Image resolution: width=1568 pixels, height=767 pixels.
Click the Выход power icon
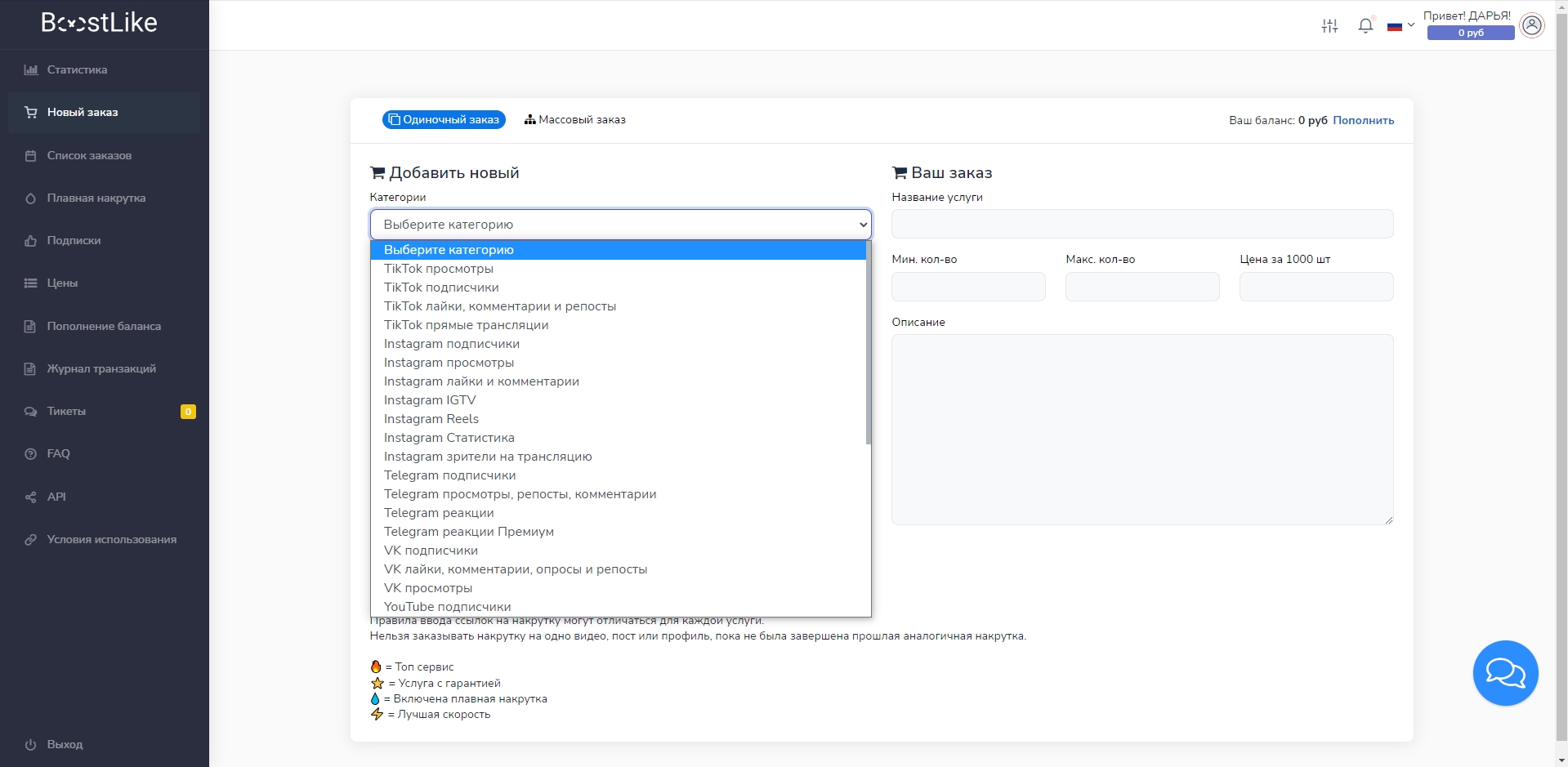(x=31, y=744)
